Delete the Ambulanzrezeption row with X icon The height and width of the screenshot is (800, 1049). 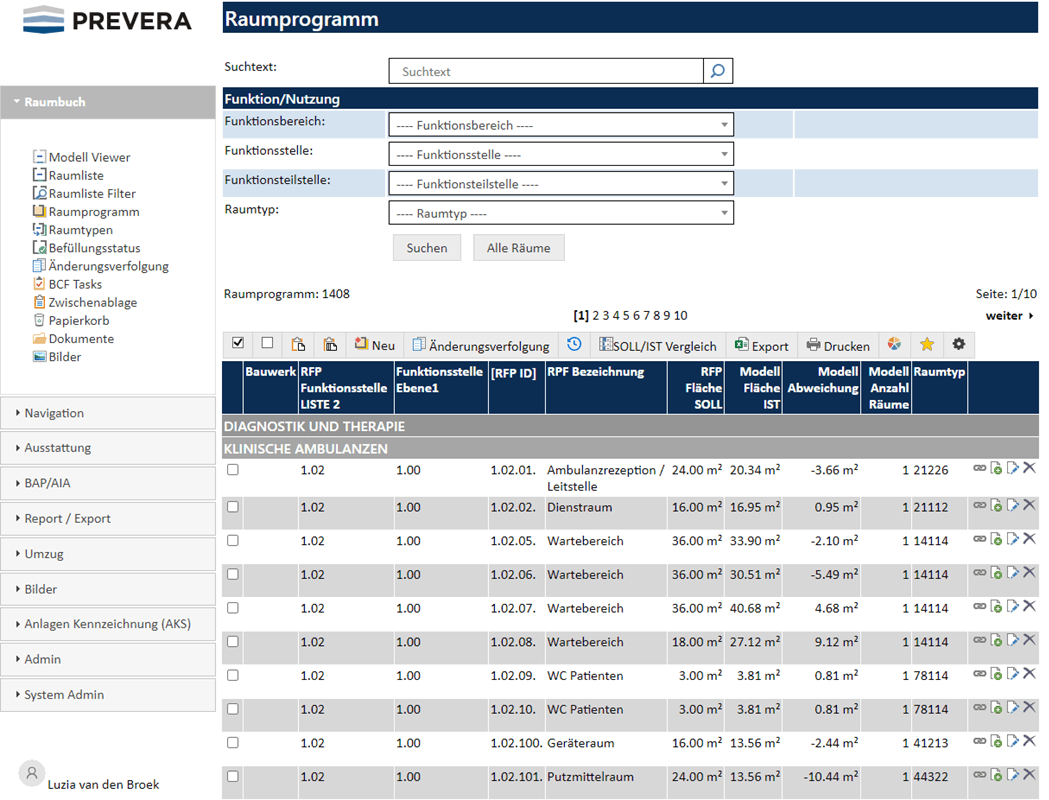(1029, 468)
